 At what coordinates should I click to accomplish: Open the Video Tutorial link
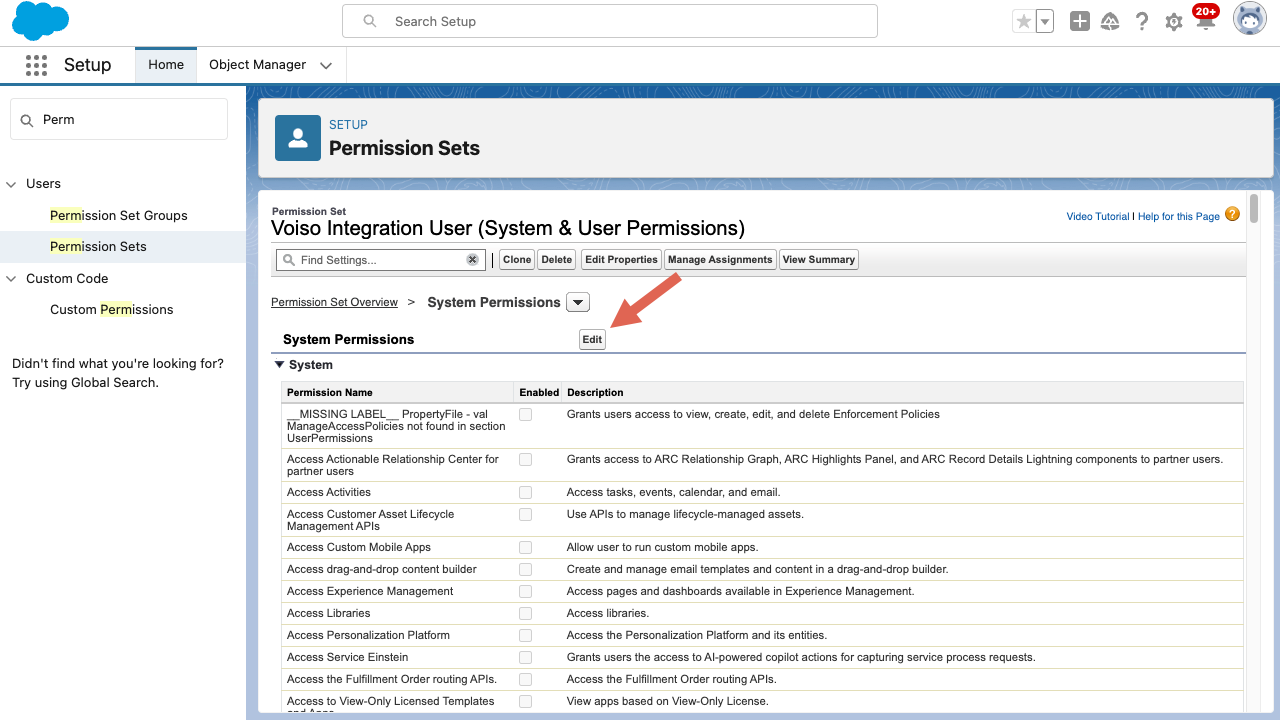pyautogui.click(x=1098, y=216)
